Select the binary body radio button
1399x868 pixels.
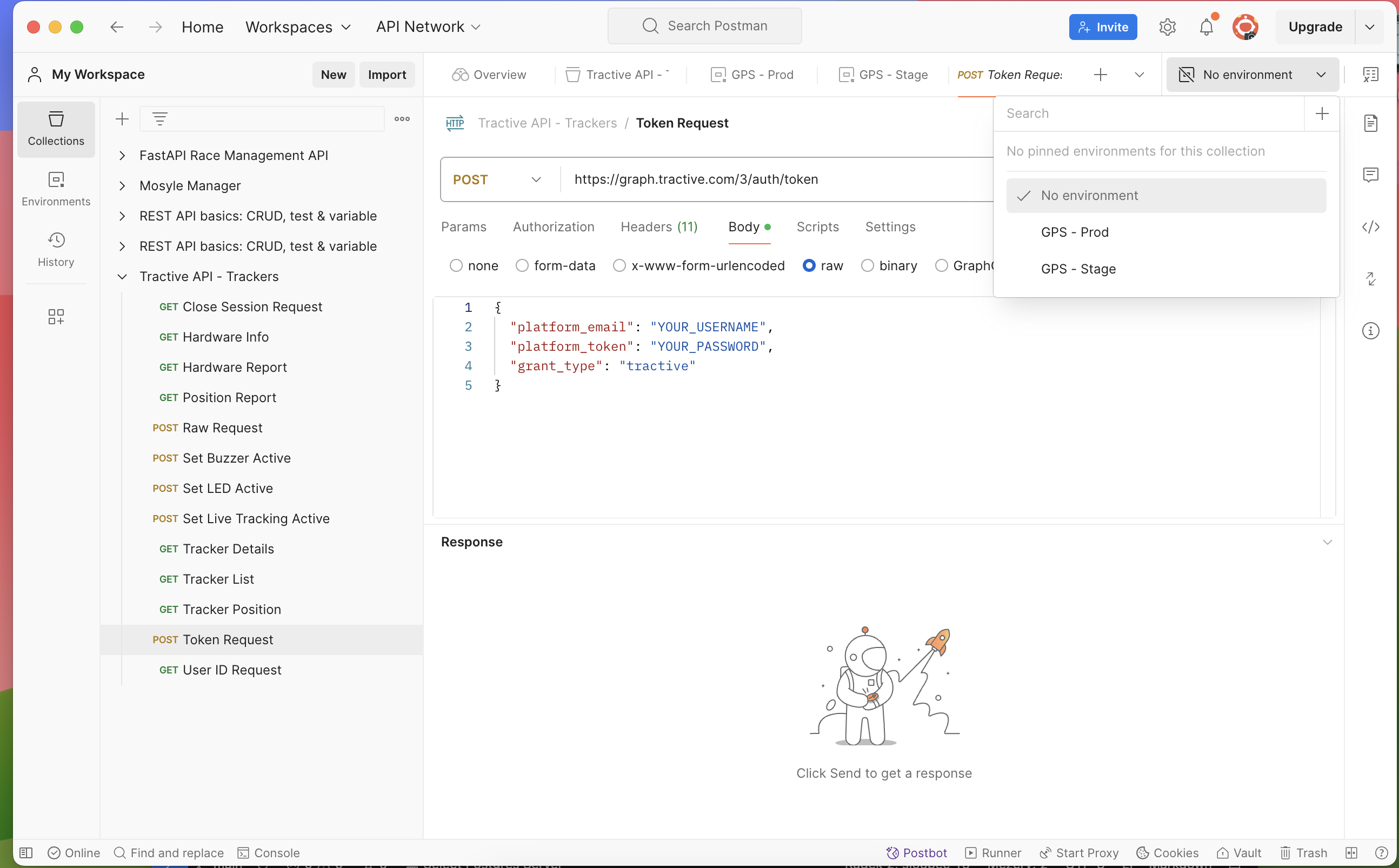tap(868, 266)
